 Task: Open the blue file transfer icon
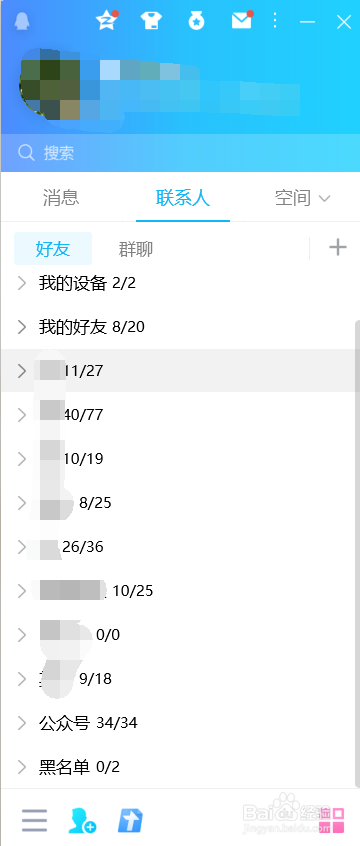point(130,820)
